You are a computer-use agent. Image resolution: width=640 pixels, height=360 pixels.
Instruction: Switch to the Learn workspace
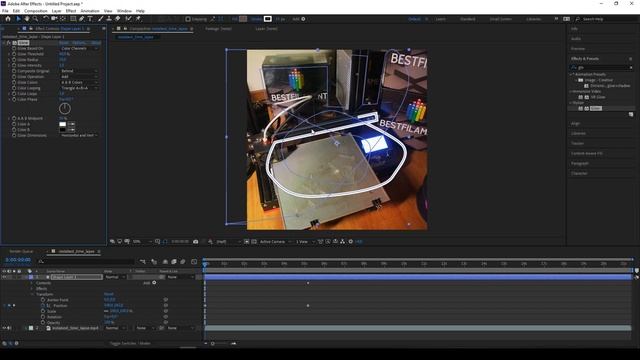(x=440, y=19)
